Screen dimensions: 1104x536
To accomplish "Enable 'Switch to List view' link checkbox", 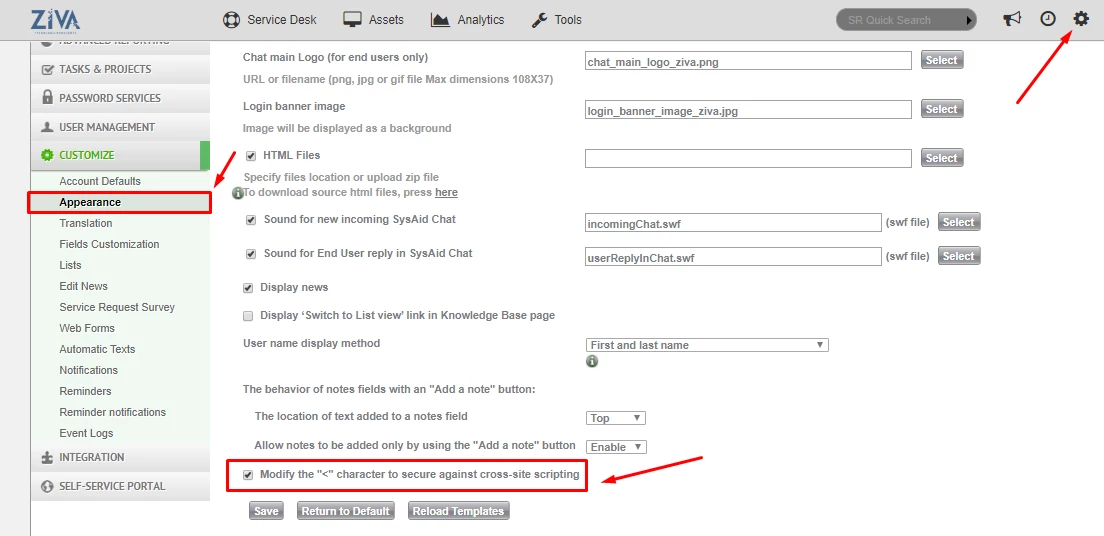I will point(248,316).
